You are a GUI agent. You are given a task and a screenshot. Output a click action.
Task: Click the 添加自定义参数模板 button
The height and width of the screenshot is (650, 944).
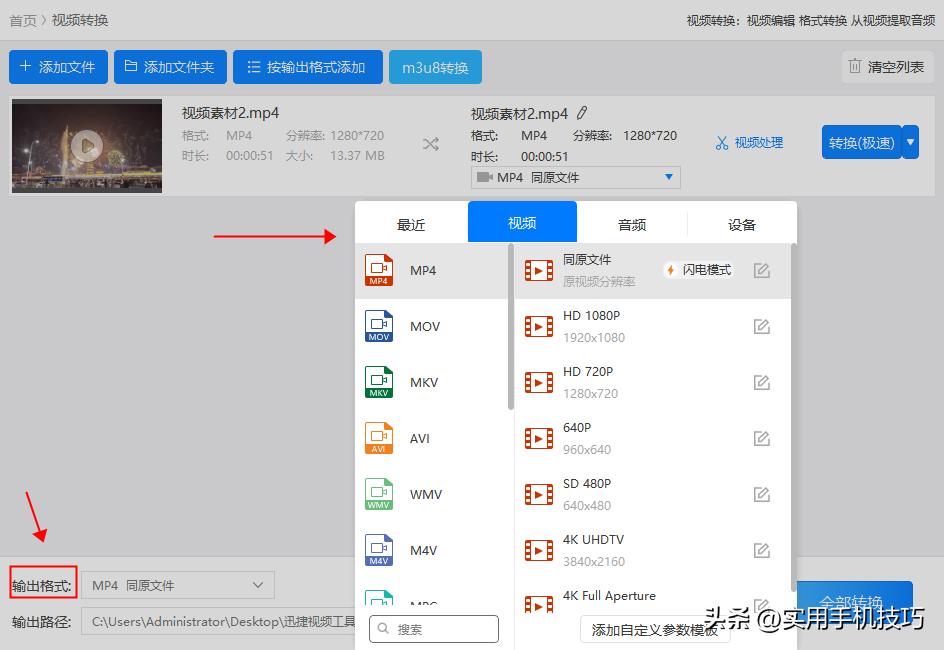[x=655, y=631]
